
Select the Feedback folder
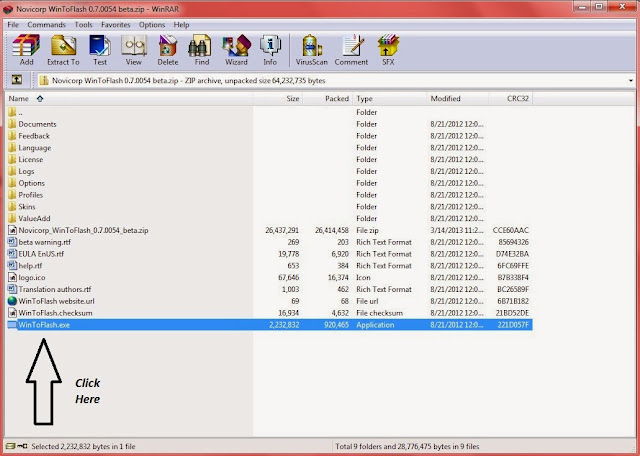[x=269, y=136]
